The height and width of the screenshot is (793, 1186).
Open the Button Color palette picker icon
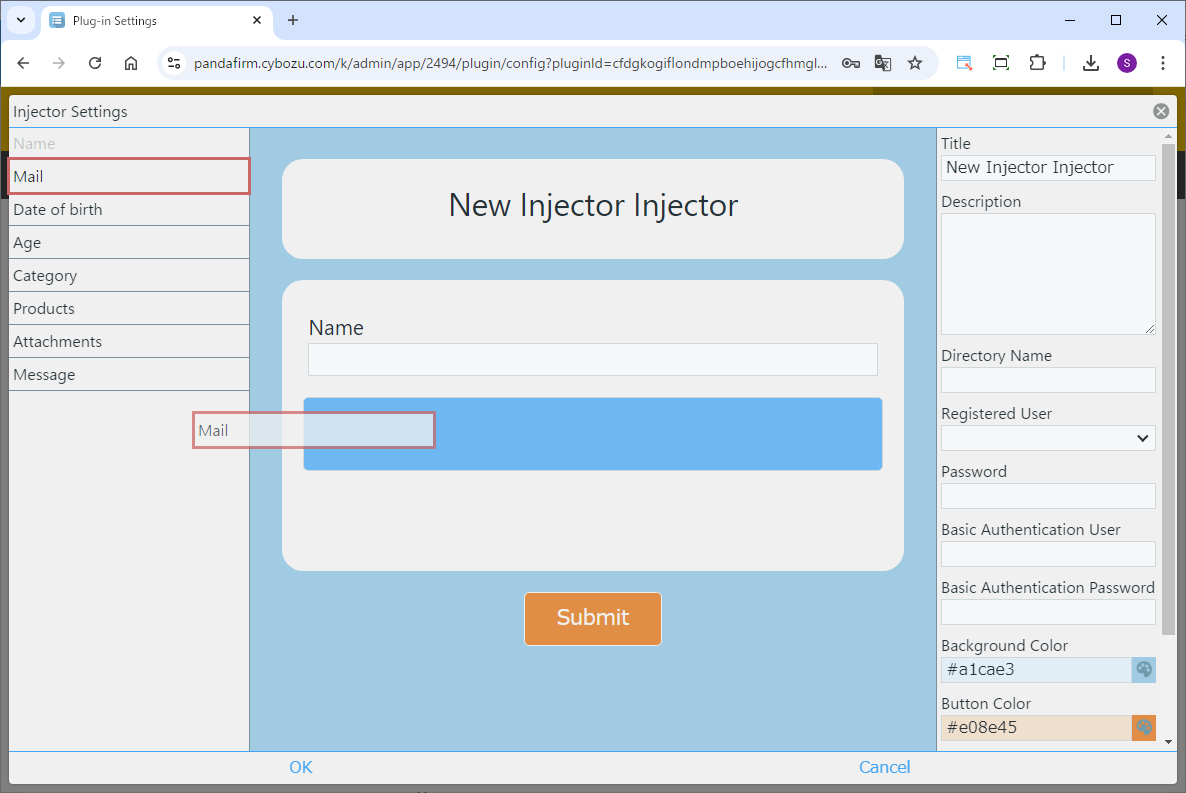click(x=1144, y=728)
